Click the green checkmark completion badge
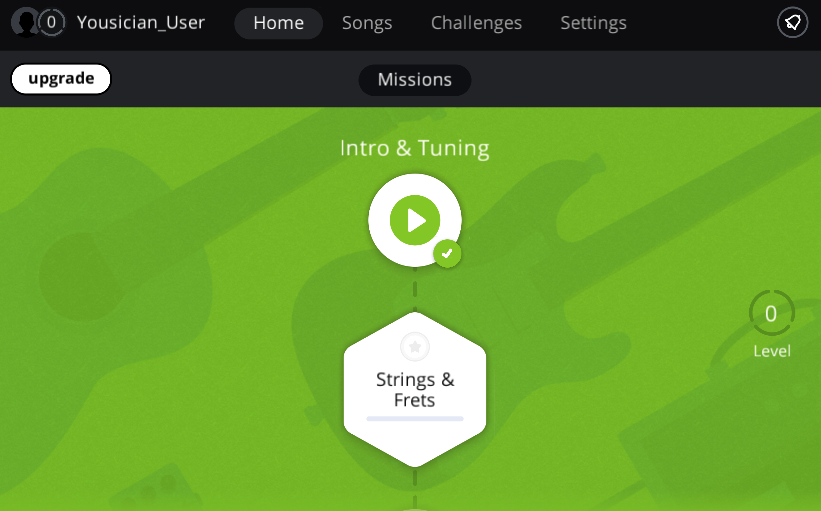The image size is (821, 511). (x=447, y=254)
